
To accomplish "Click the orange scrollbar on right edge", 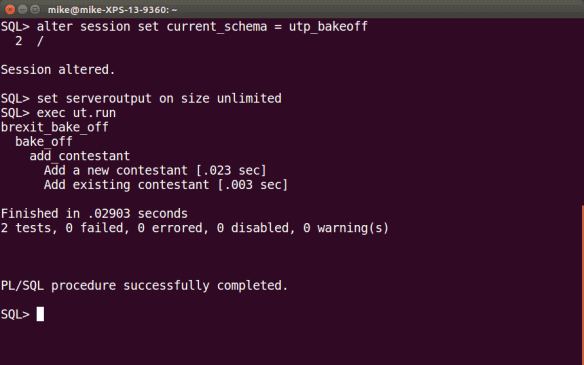I will (582, 285).
